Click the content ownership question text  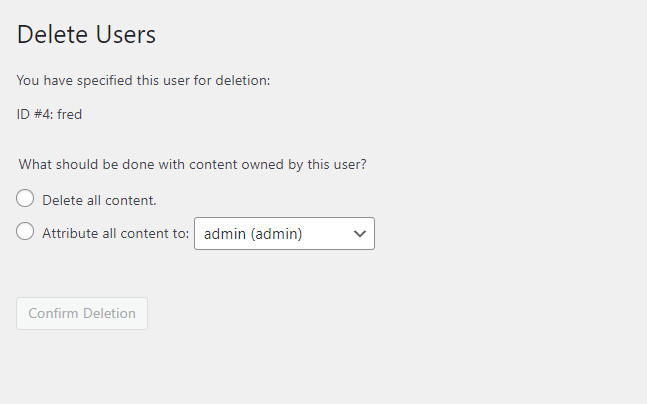click(193, 165)
